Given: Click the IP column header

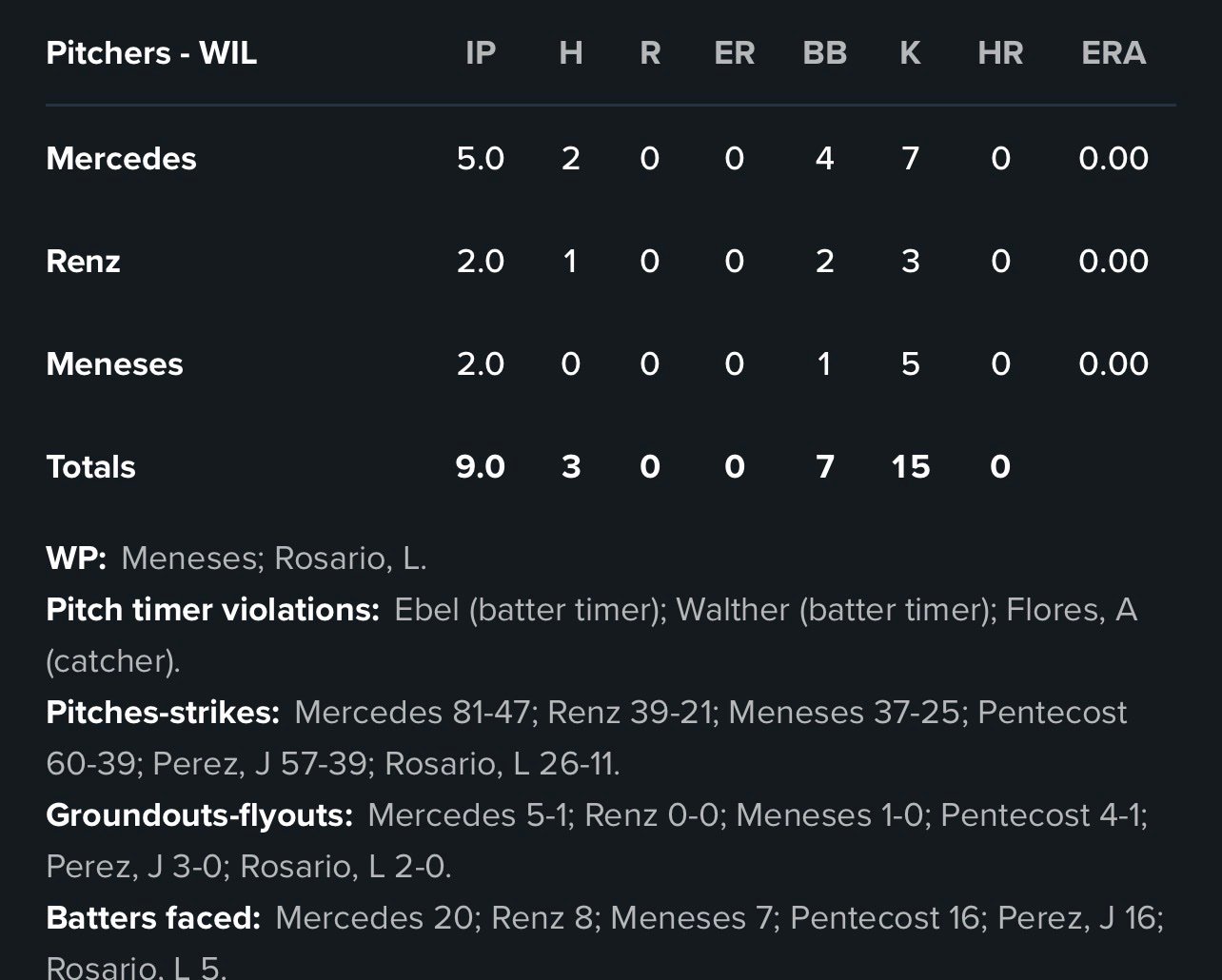Looking at the screenshot, I should pyautogui.click(x=481, y=53).
